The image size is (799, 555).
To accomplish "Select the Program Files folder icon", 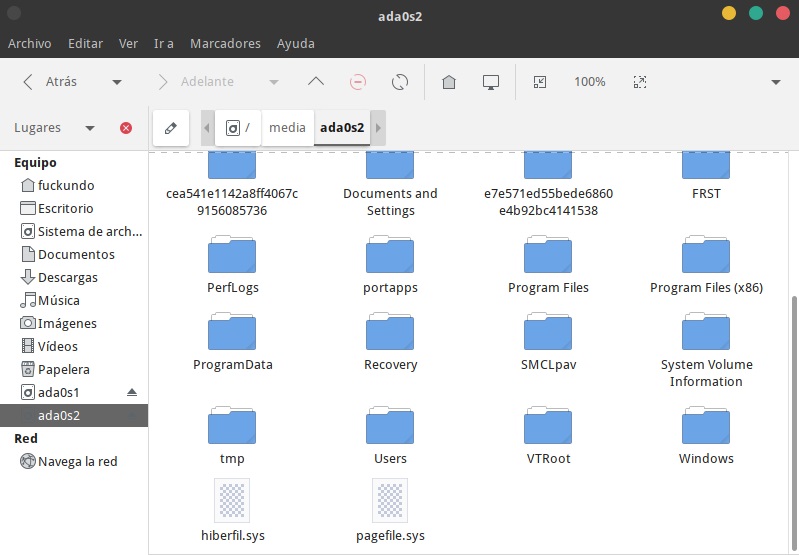I will 548,254.
